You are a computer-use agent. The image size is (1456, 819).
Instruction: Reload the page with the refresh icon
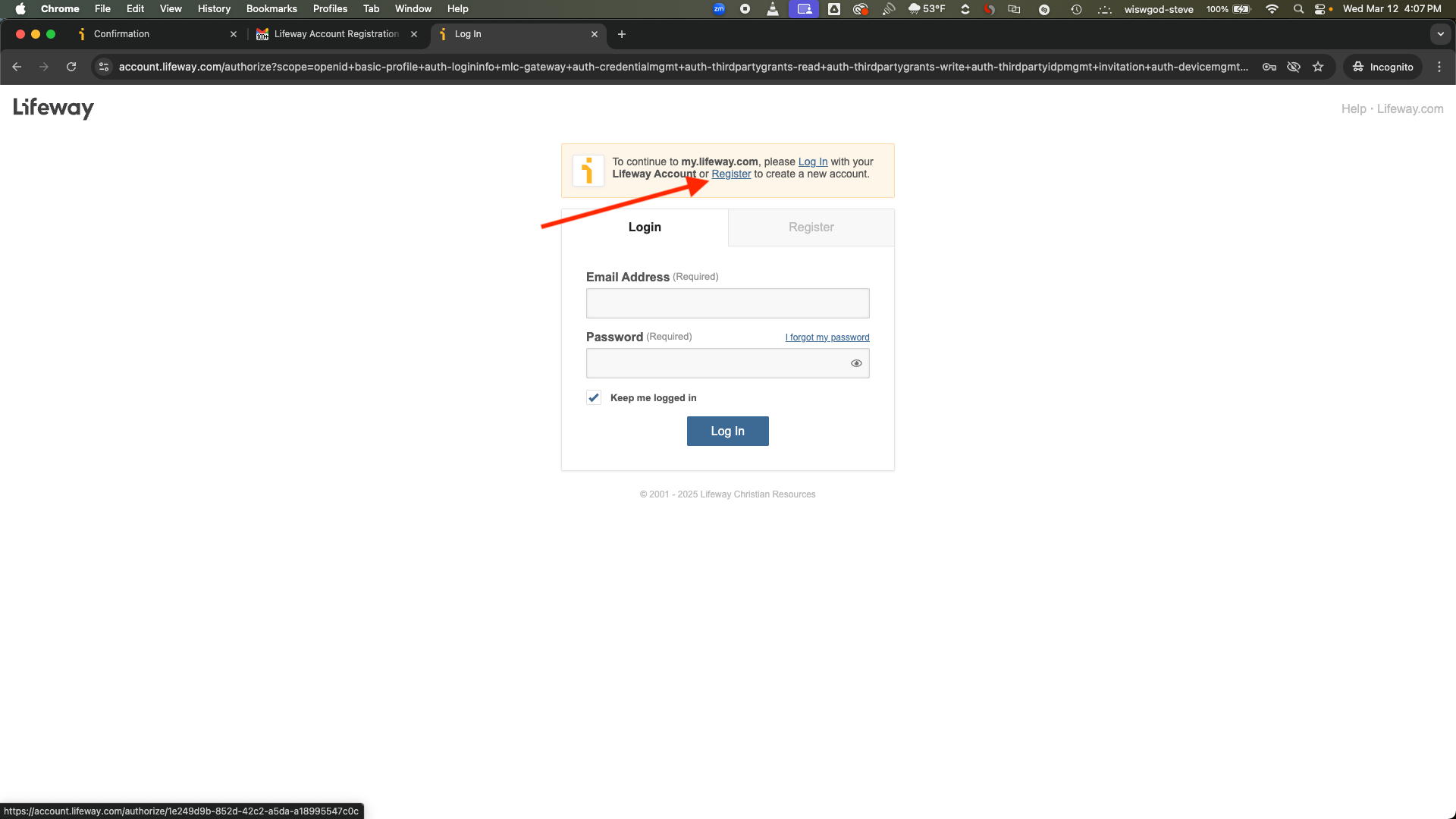[x=71, y=67]
